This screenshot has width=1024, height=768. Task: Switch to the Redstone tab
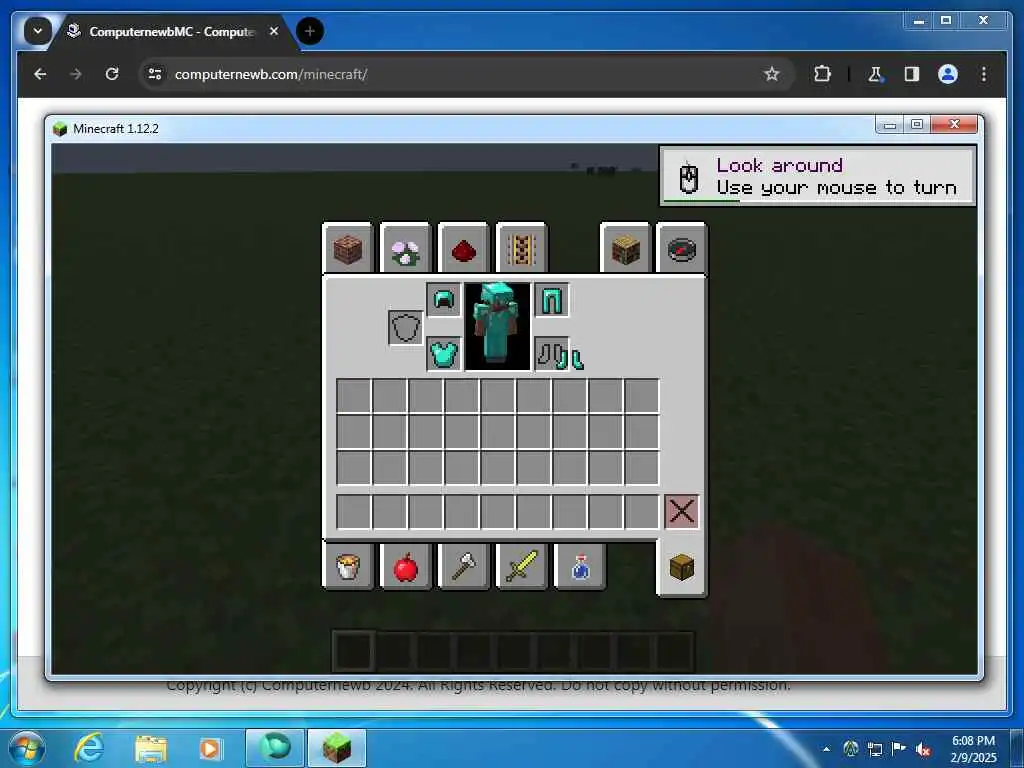tap(463, 249)
